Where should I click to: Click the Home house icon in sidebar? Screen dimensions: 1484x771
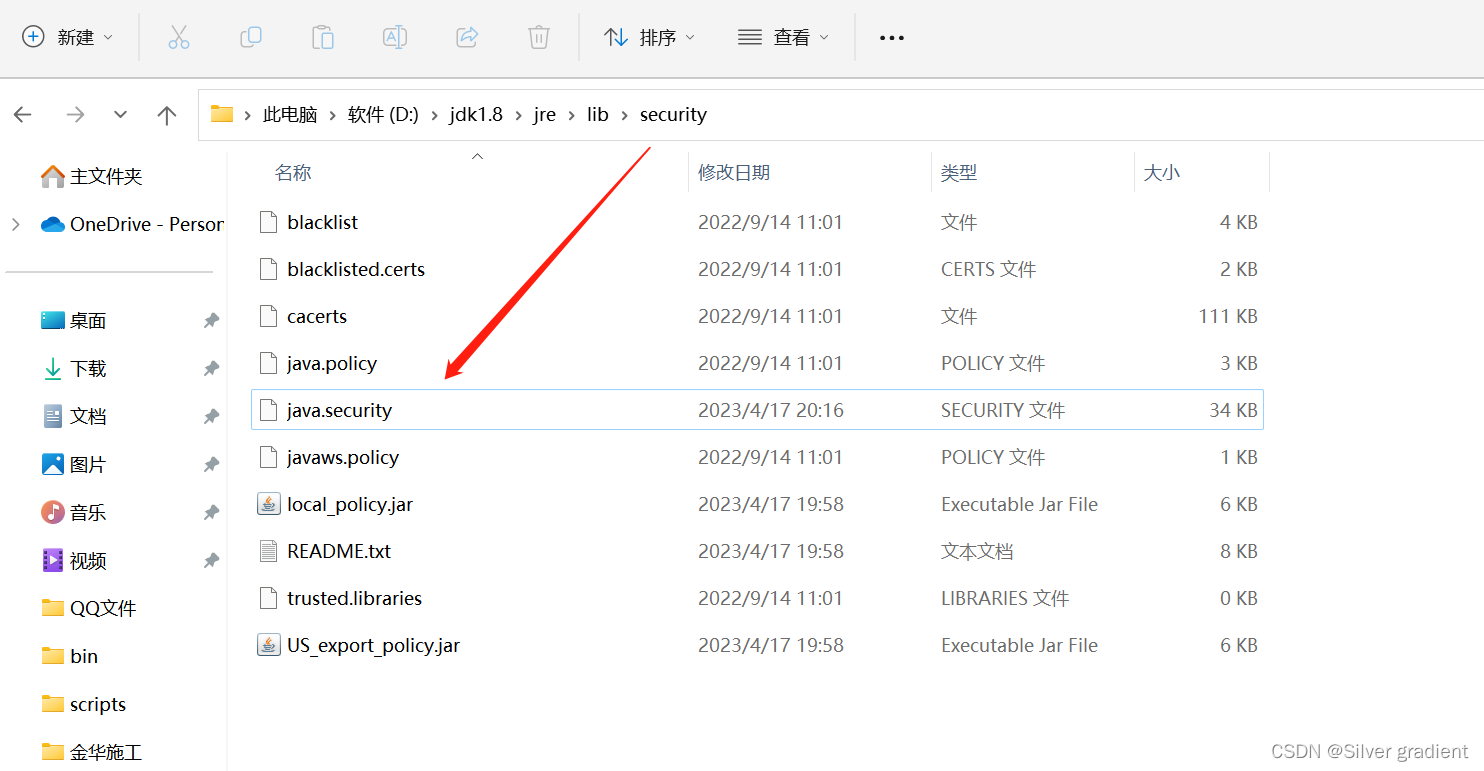pyautogui.click(x=53, y=176)
